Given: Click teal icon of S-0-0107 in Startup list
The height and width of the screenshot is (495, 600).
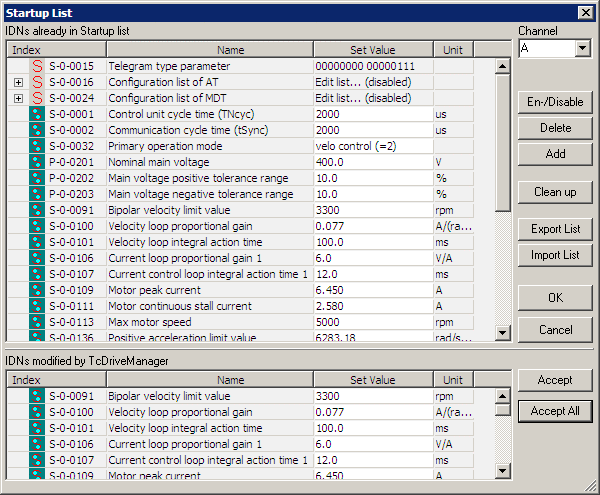Looking at the screenshot, I should (37, 274).
